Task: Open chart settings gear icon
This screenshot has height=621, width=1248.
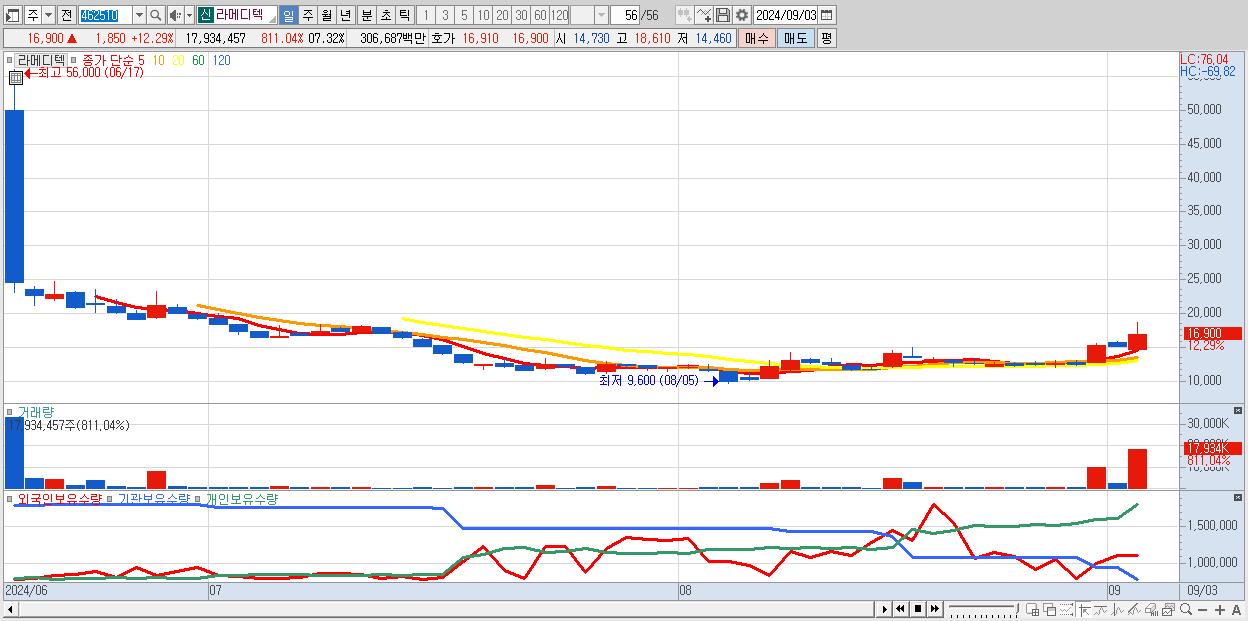Action: [741, 15]
